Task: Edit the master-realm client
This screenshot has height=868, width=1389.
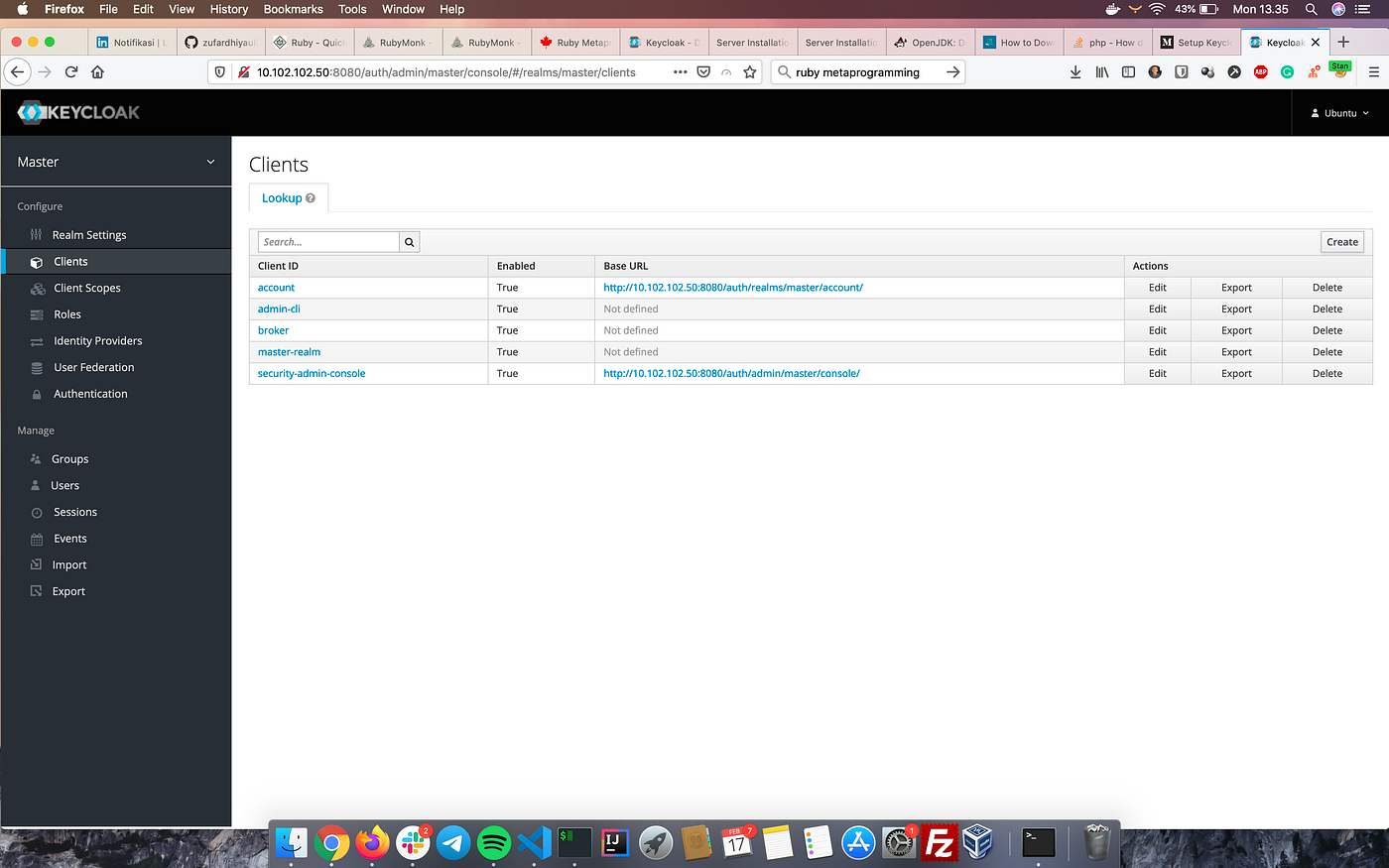Action: (x=1157, y=352)
